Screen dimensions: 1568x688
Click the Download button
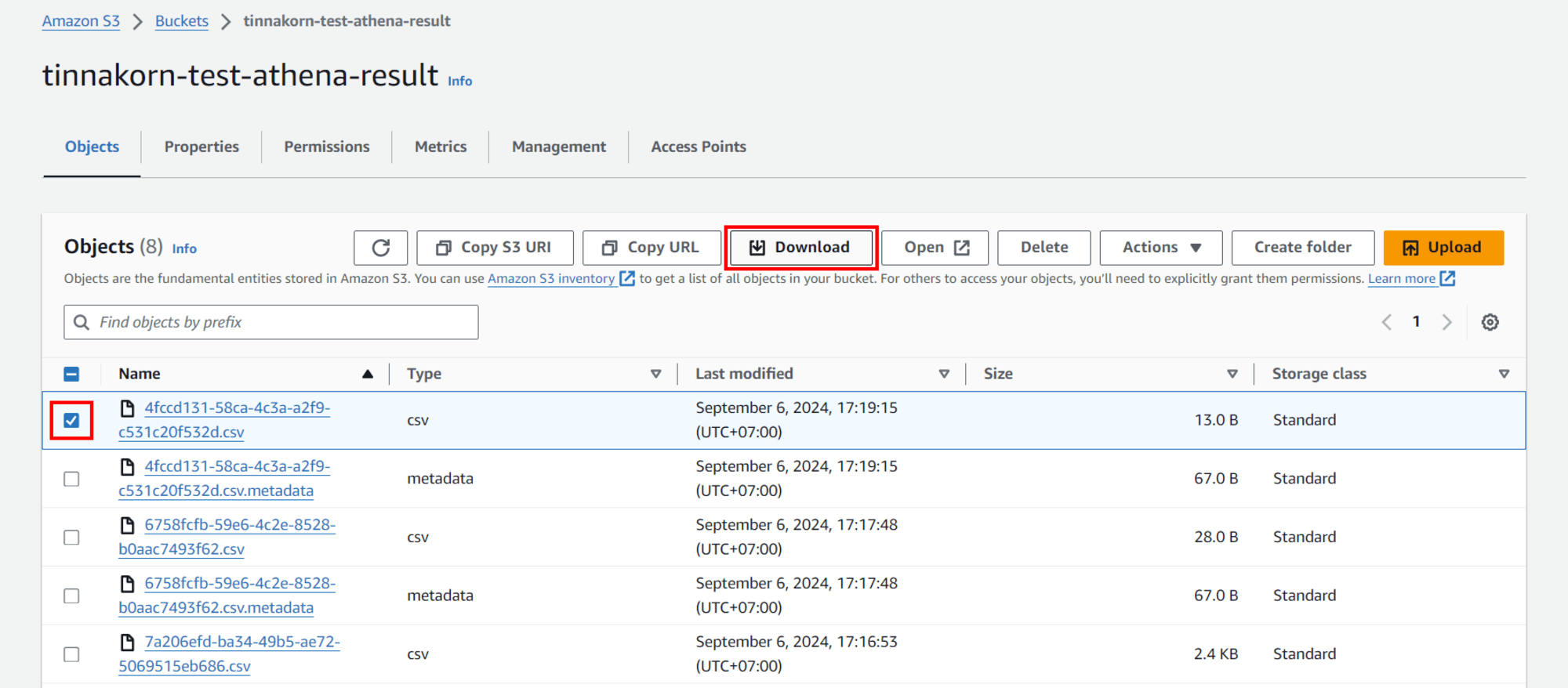(800, 248)
